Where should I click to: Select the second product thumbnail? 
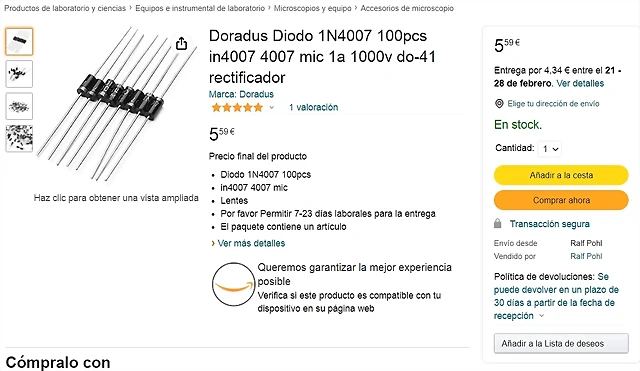pos(19,74)
